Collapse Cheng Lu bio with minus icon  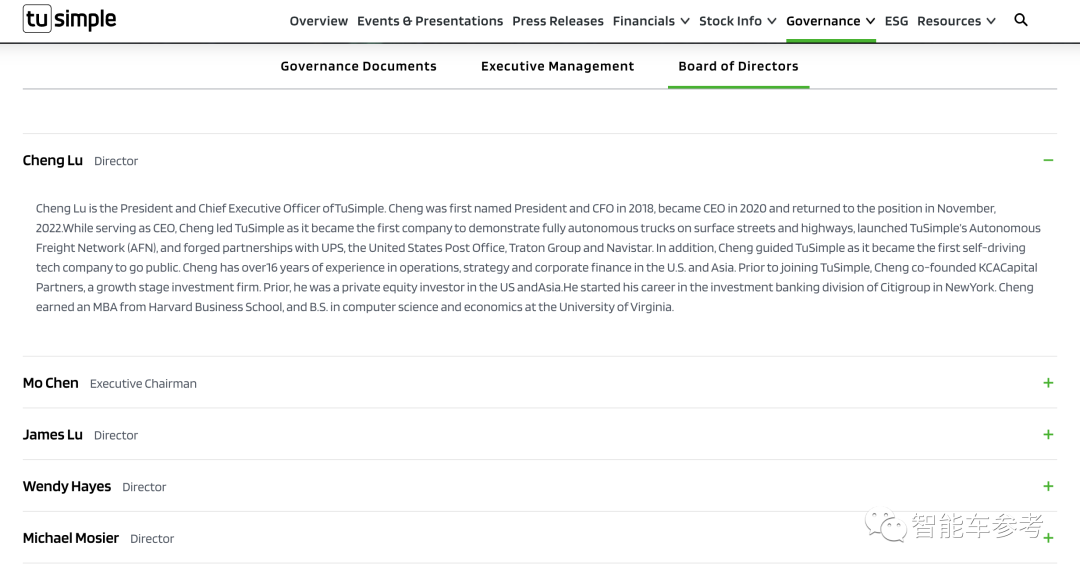1048,160
